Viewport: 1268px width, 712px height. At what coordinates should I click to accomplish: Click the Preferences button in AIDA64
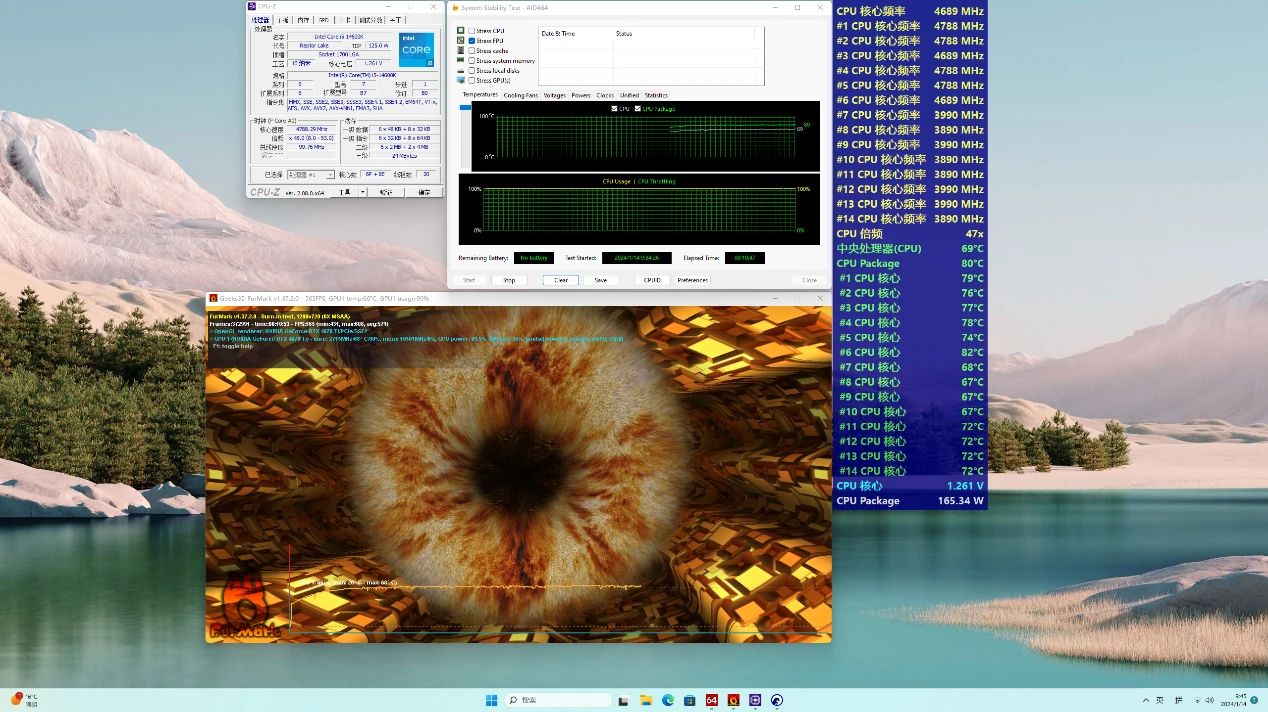pos(693,280)
